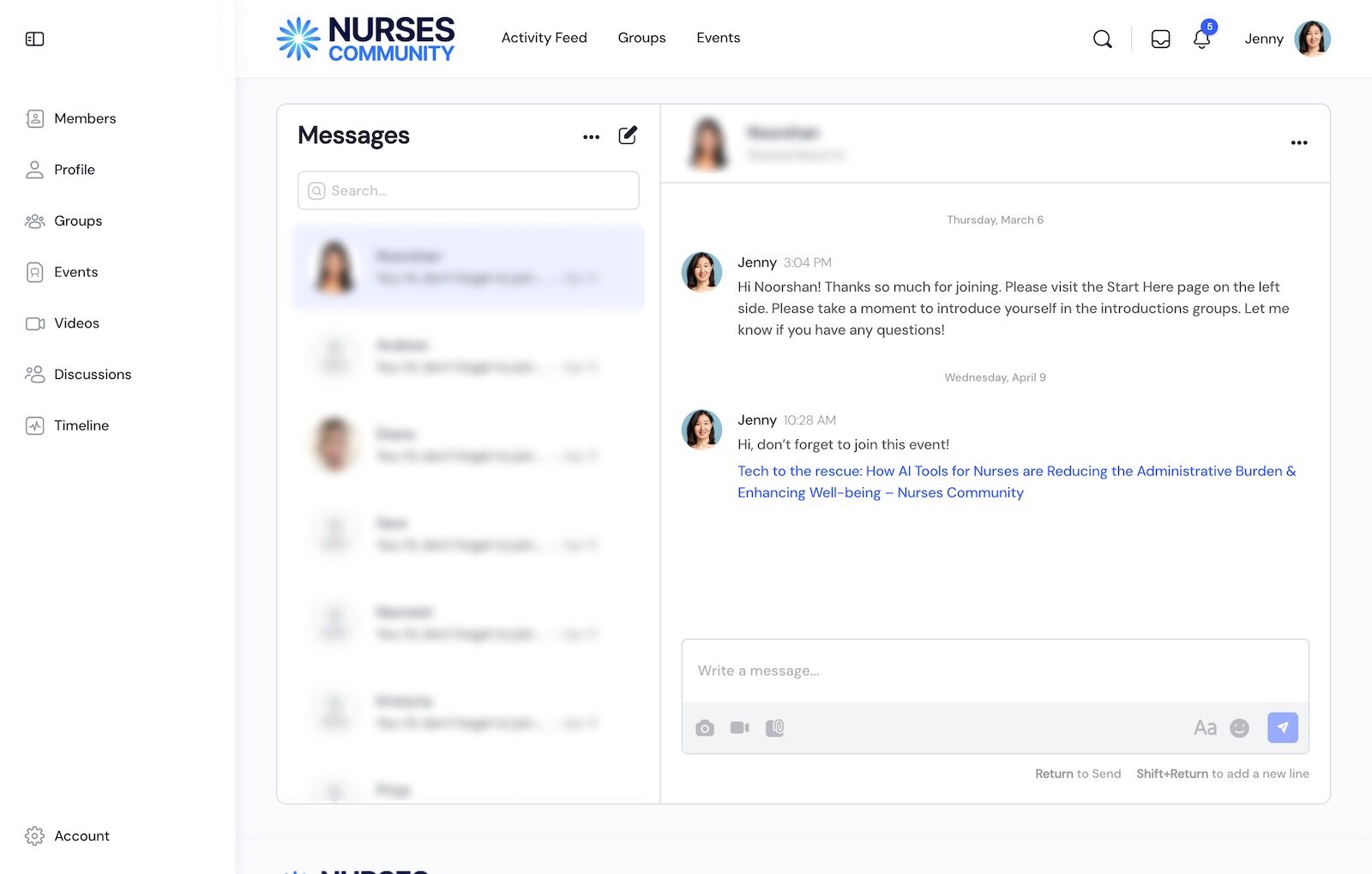Open Jenny's profile avatar menu

[1313, 39]
